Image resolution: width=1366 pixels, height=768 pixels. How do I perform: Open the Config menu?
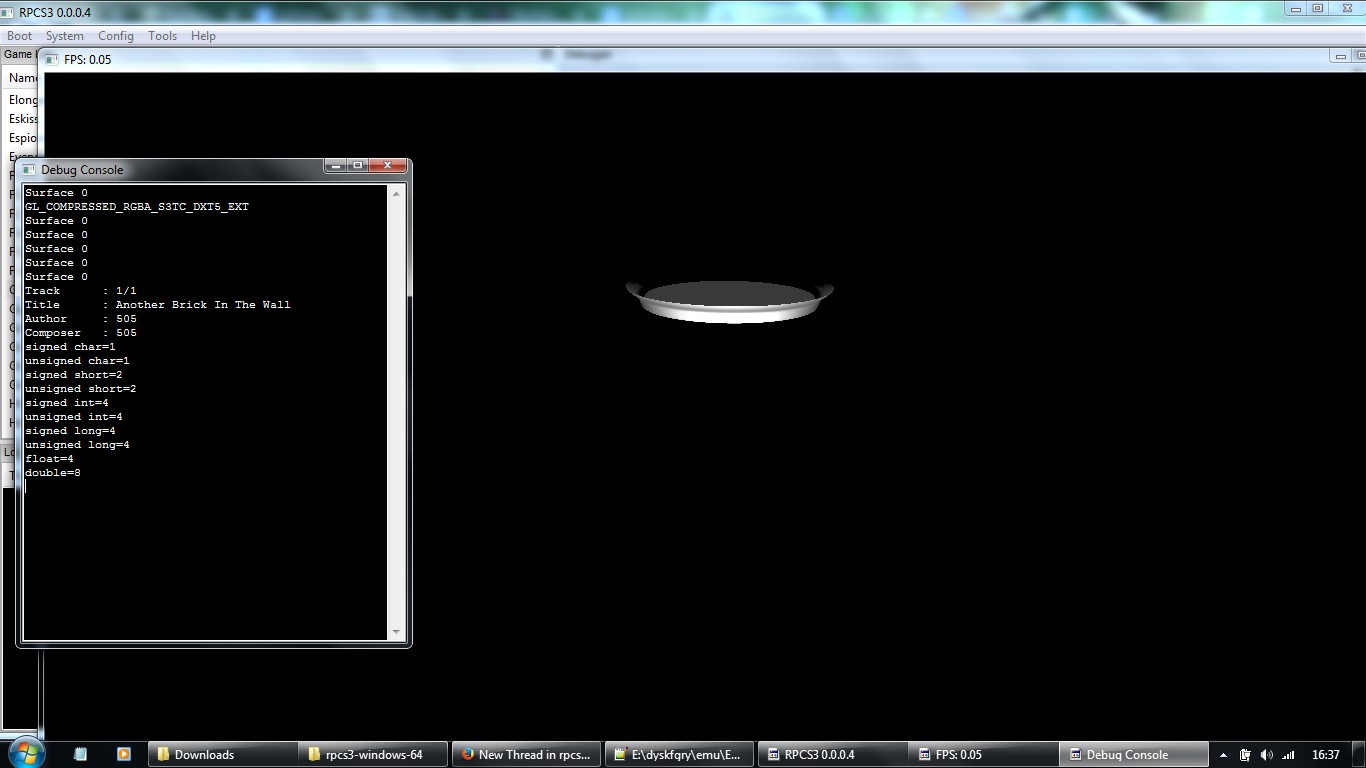pyautogui.click(x=116, y=36)
